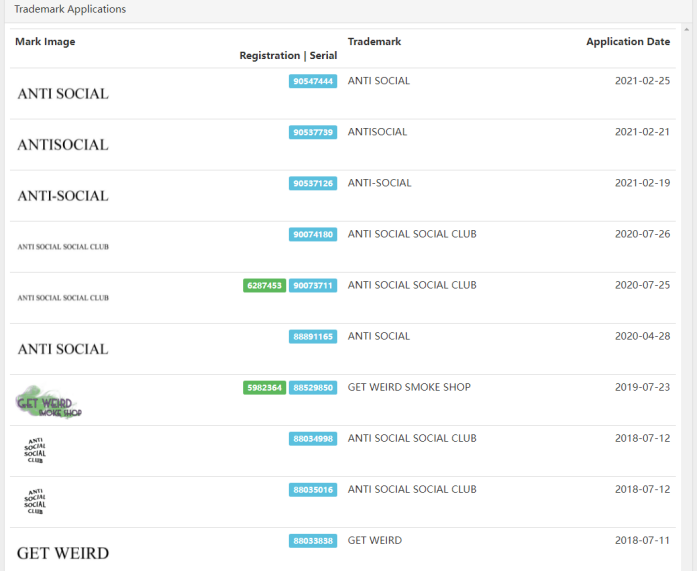Image resolution: width=698 pixels, height=571 pixels.
Task: Open serial number 88033838 badge
Action: pyautogui.click(x=312, y=541)
